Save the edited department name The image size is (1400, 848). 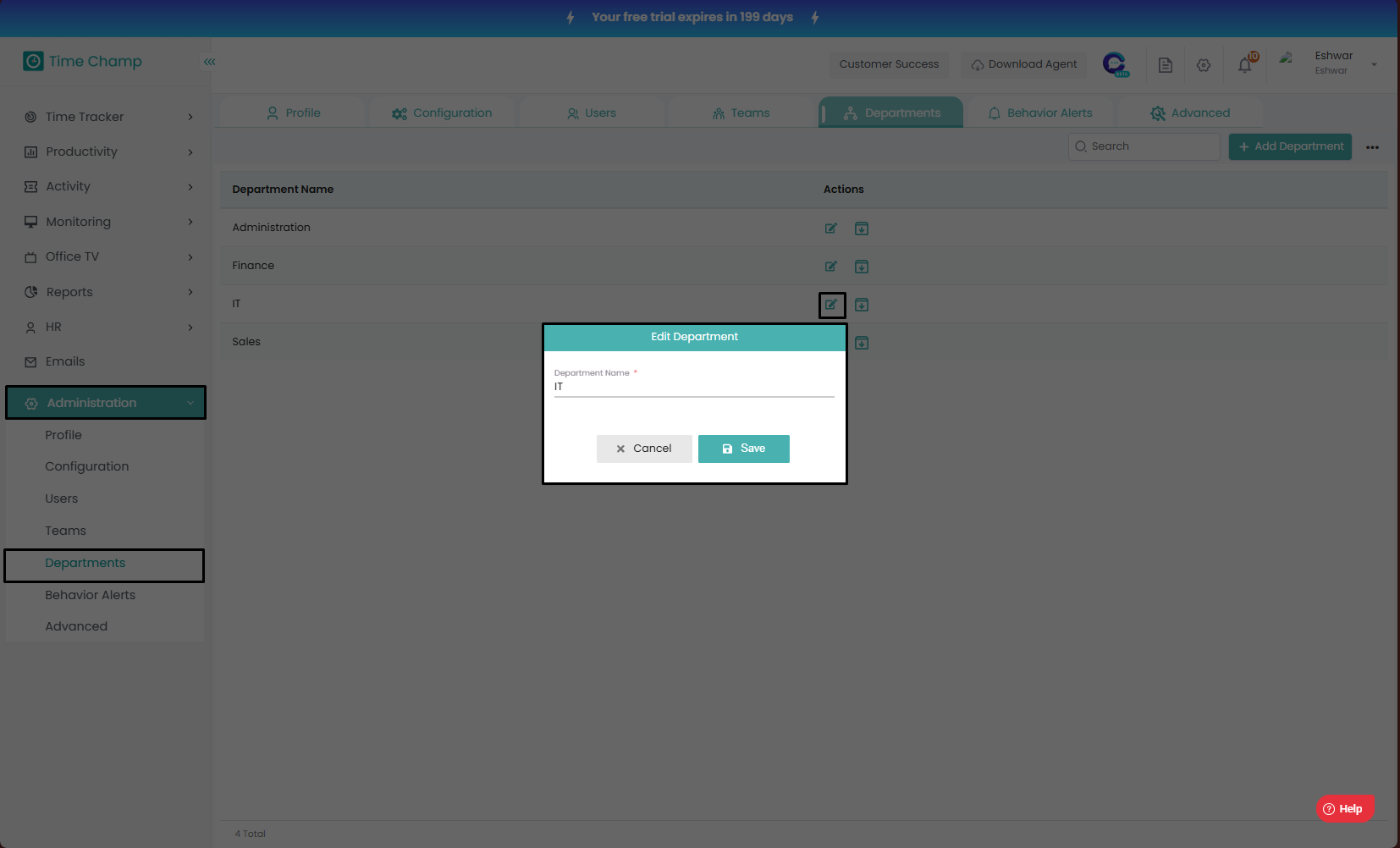pos(744,449)
